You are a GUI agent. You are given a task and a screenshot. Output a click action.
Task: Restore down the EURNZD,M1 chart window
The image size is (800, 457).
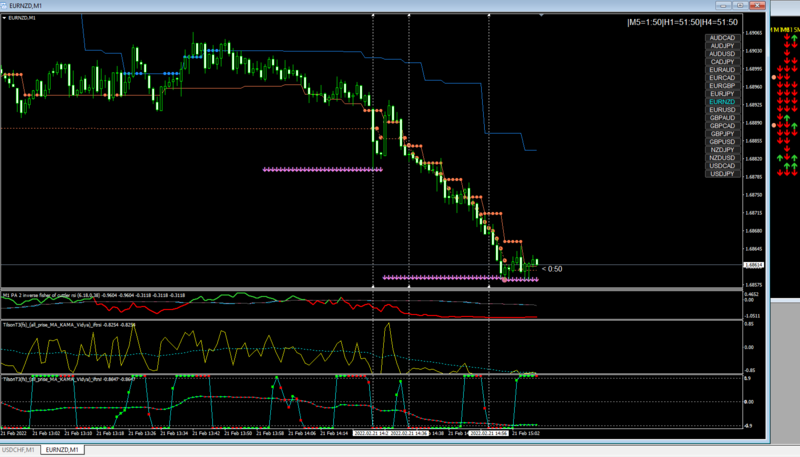coord(740,6)
